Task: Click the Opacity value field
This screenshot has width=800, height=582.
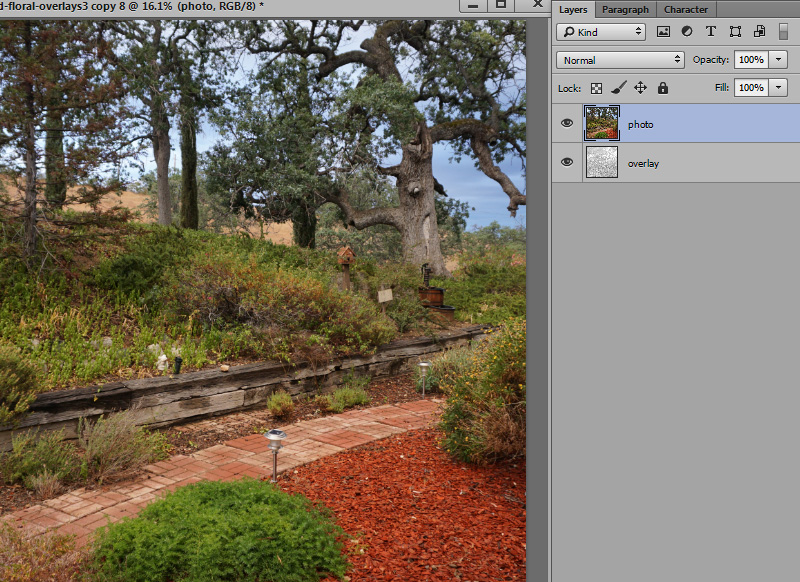Action: (x=751, y=60)
